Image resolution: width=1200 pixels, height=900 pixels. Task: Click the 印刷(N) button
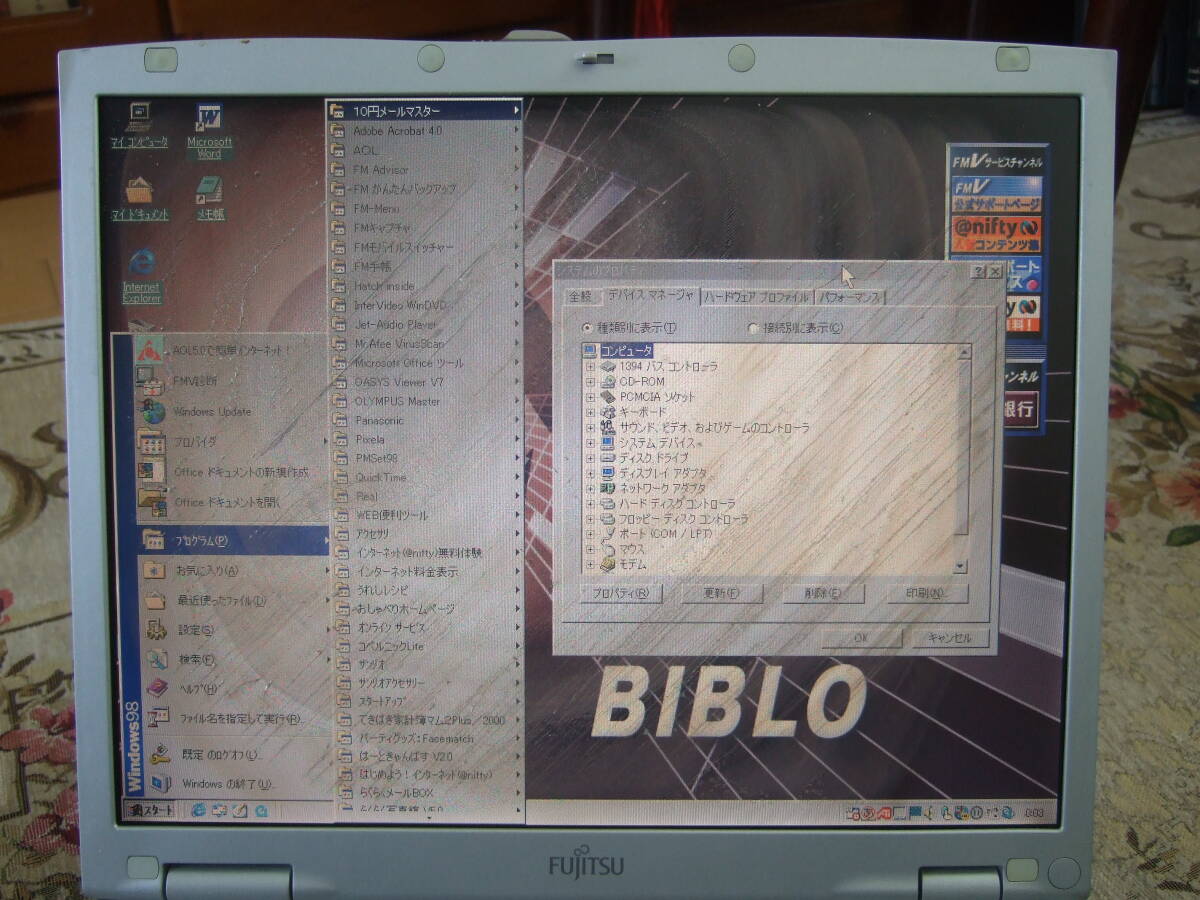click(926, 593)
